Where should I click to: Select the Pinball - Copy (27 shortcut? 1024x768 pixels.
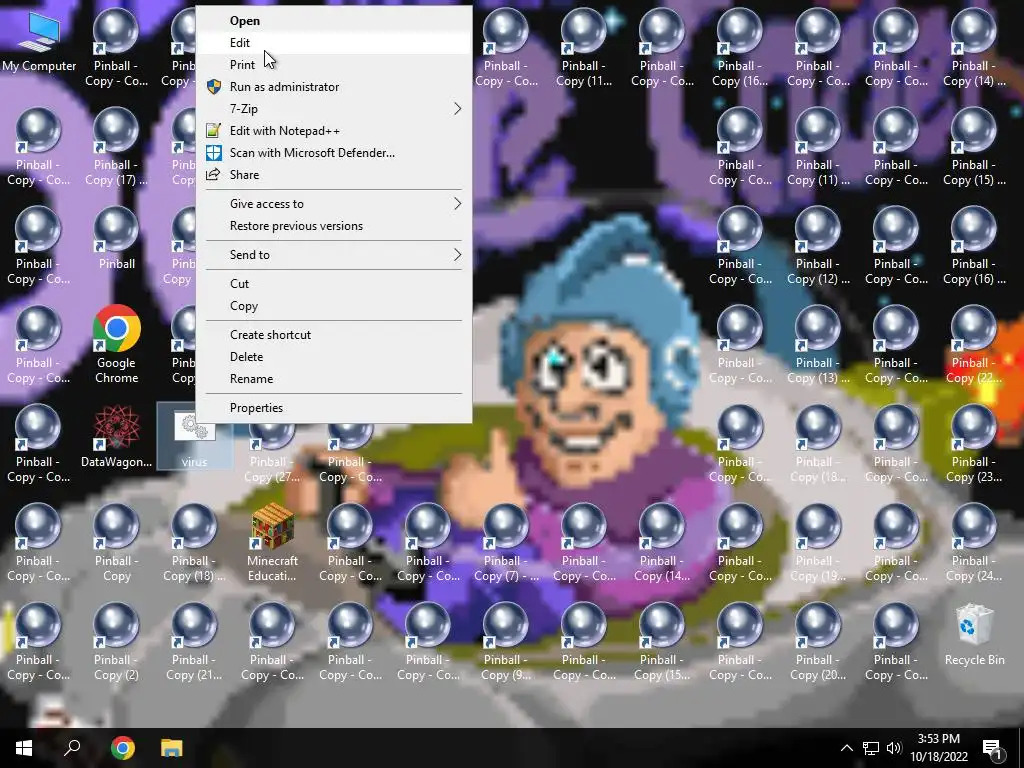tap(272, 453)
